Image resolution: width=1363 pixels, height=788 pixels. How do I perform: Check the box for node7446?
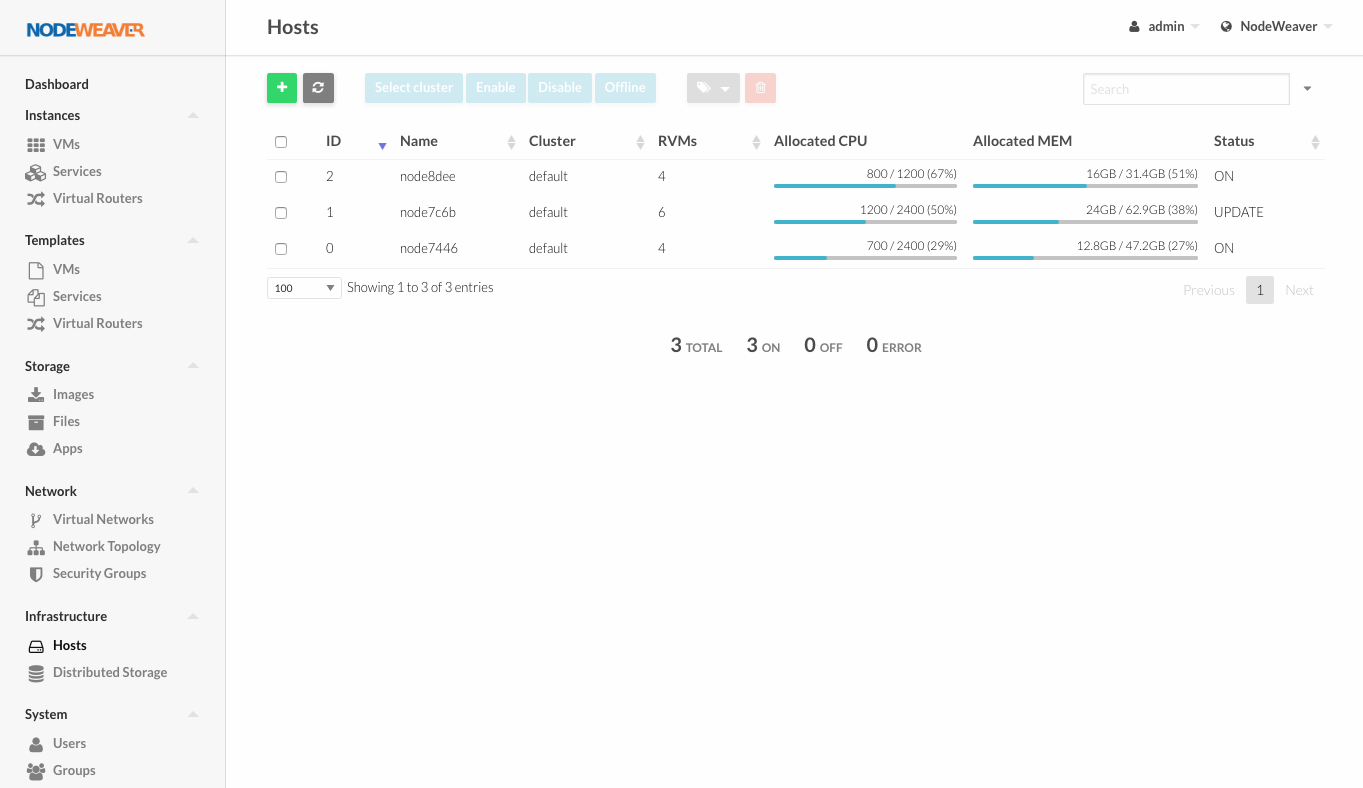[281, 249]
